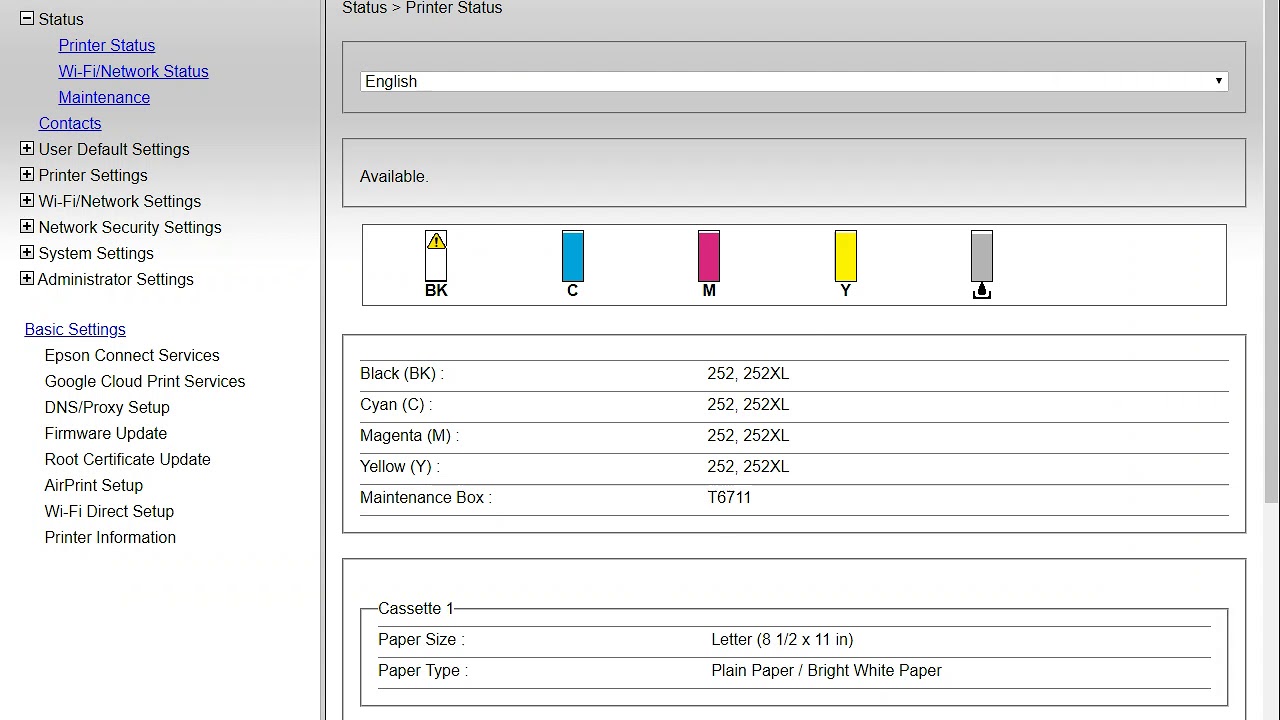This screenshot has height=720, width=1280.
Task: Click the 'T6711' maintenance box value
Action: point(729,497)
